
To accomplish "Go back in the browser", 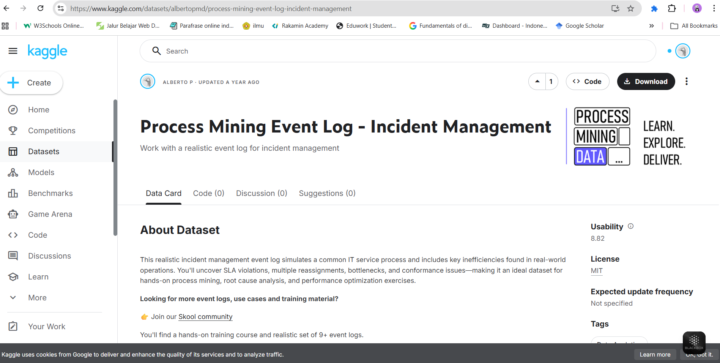I will tap(6, 8).
